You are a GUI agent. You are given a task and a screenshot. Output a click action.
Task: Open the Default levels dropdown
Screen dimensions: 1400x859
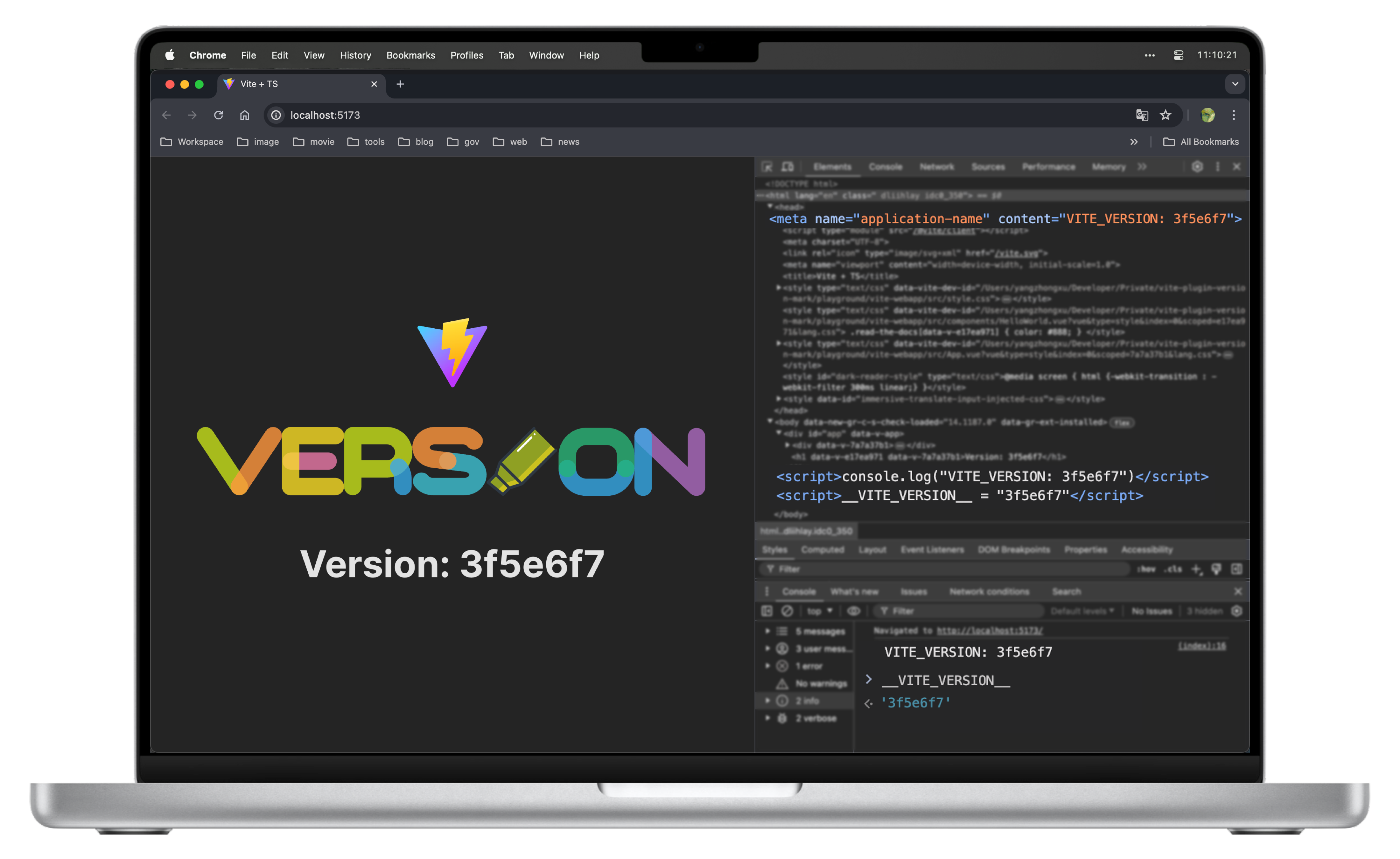tap(1082, 611)
